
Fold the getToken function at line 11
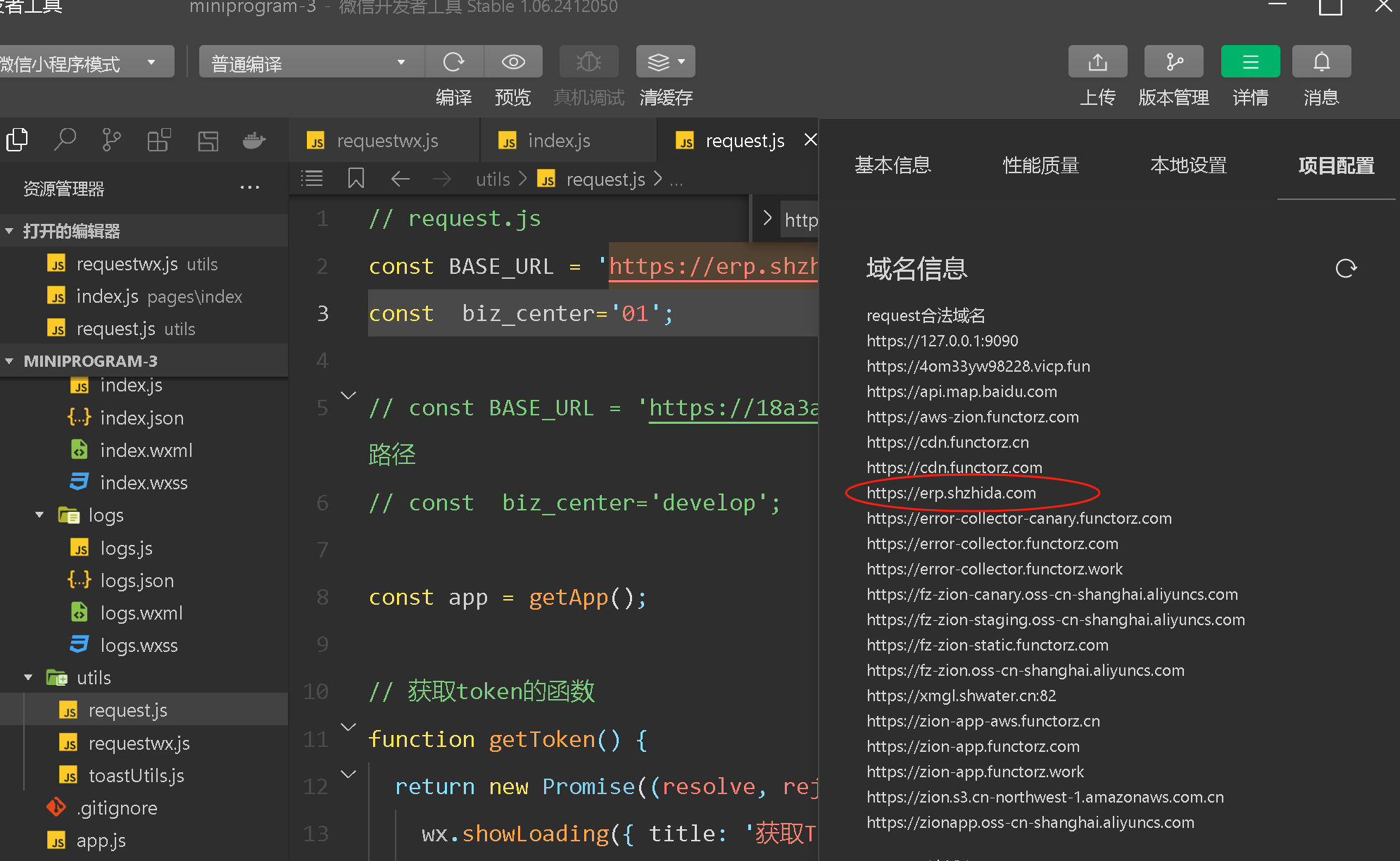348,727
